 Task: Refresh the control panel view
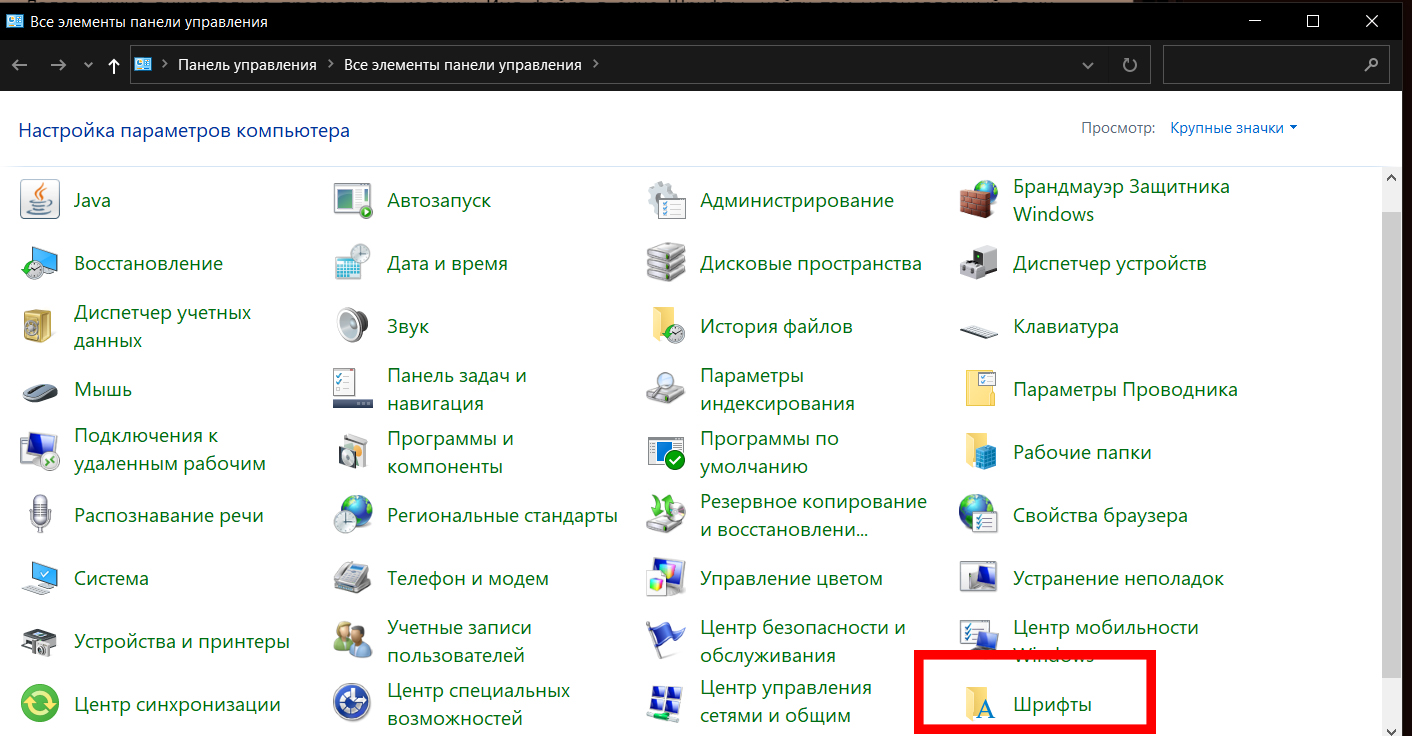pos(1130,65)
